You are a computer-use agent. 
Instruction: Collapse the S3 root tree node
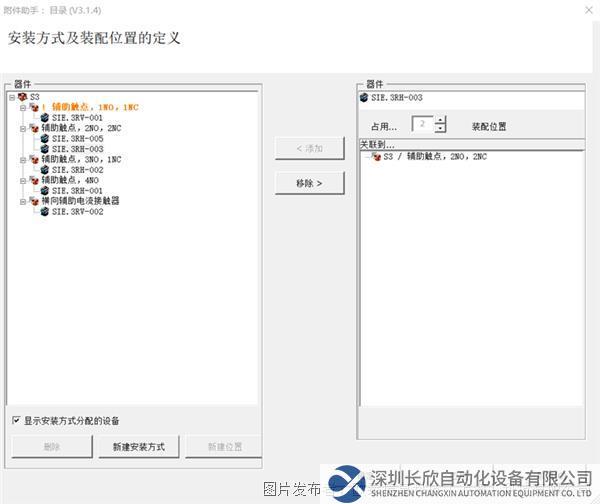[x=10, y=97]
